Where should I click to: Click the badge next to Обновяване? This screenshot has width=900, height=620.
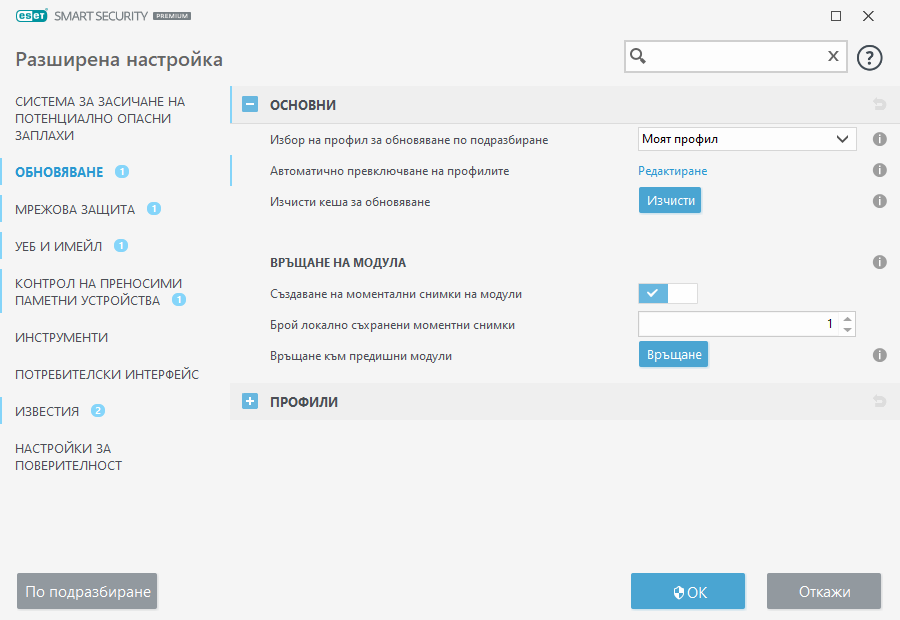[122, 171]
